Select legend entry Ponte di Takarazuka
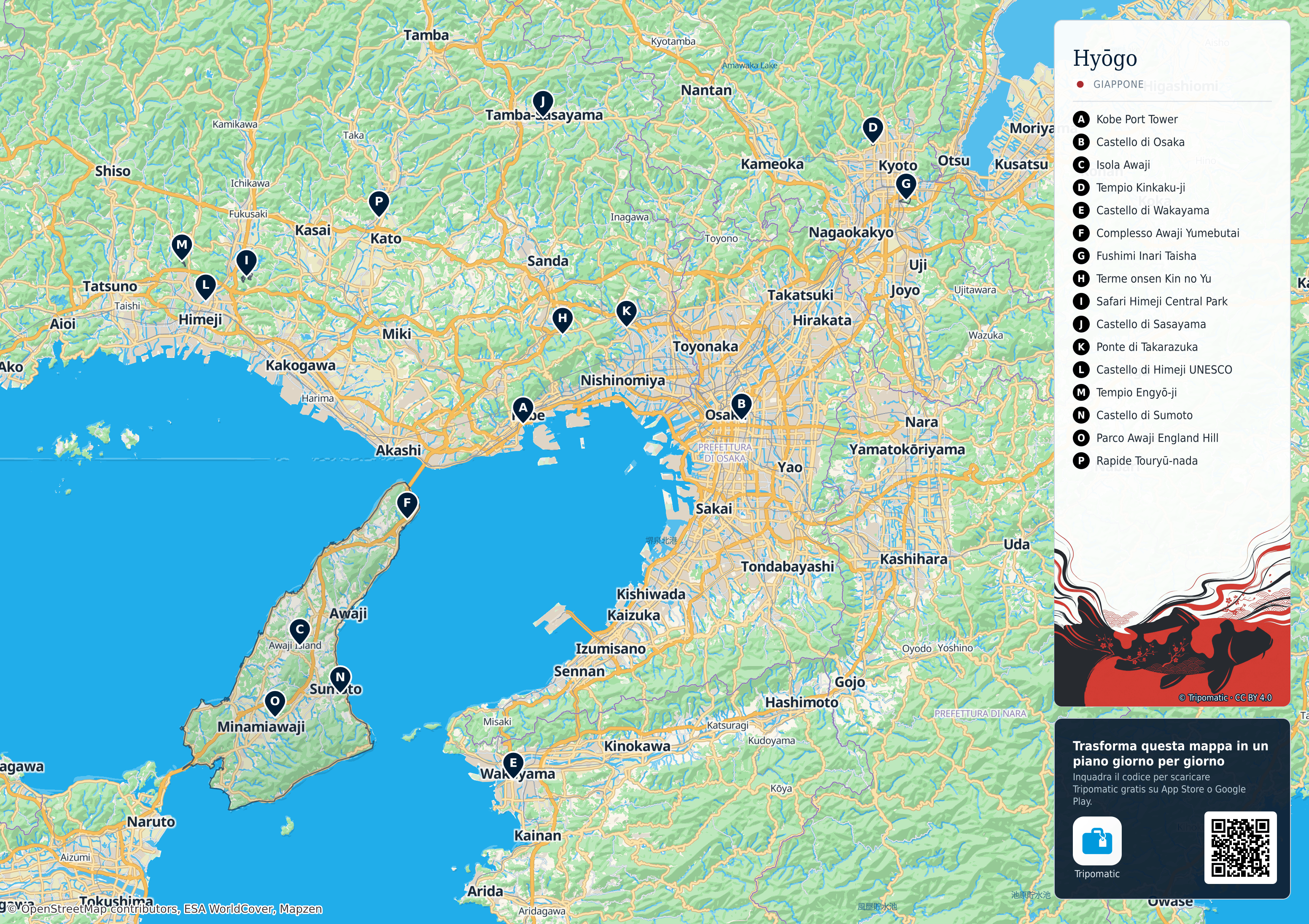The height and width of the screenshot is (924, 1309). click(1136, 347)
